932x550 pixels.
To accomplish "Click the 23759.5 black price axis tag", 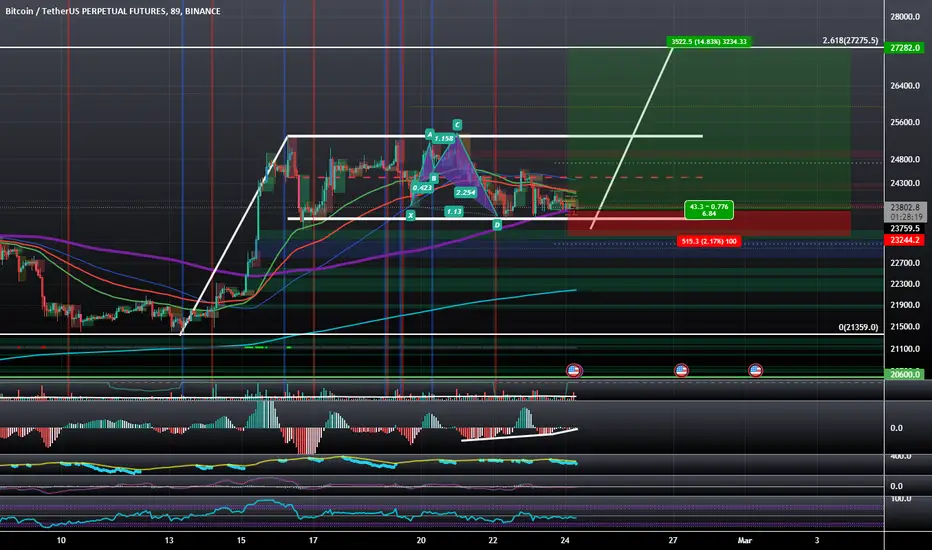I will 905,228.
